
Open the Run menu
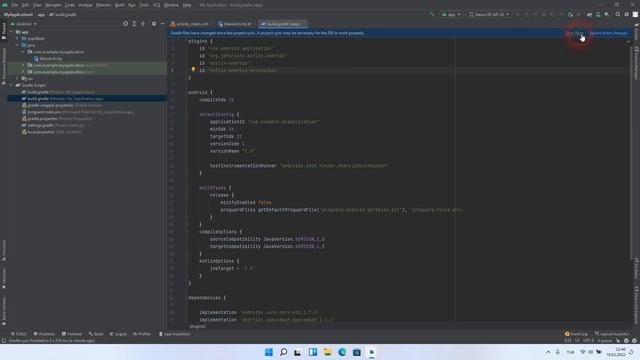click(x=131, y=5)
